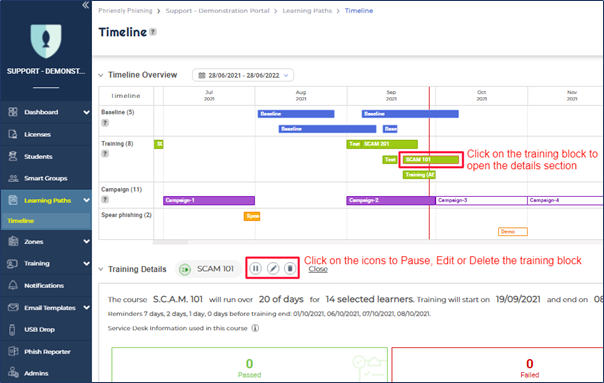Click the Service Desk Information info icon

pyautogui.click(x=255, y=328)
